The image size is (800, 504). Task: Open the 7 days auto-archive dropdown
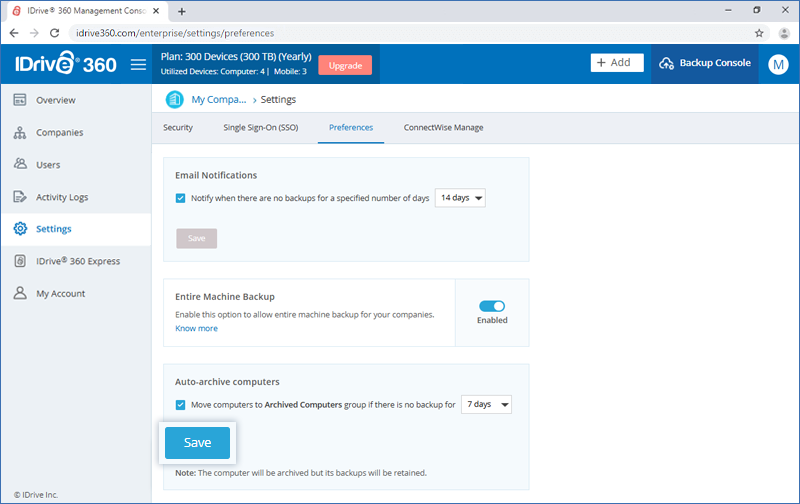pos(487,405)
